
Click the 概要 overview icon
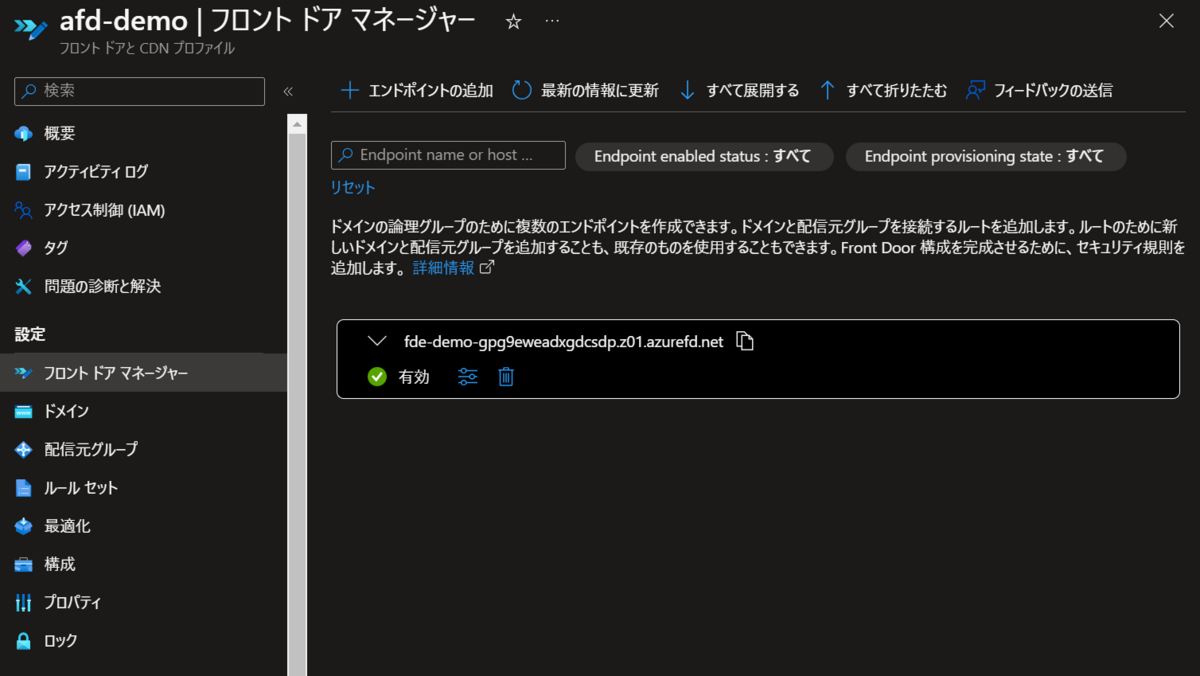tap(24, 134)
